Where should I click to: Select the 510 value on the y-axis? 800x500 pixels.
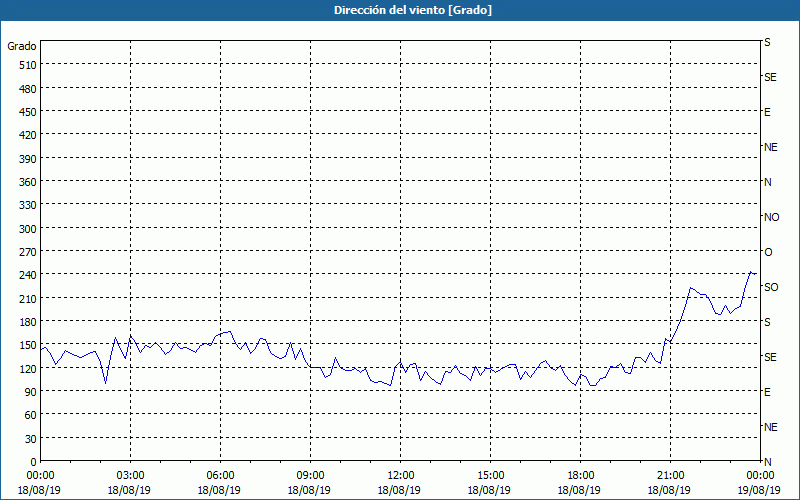point(27,65)
